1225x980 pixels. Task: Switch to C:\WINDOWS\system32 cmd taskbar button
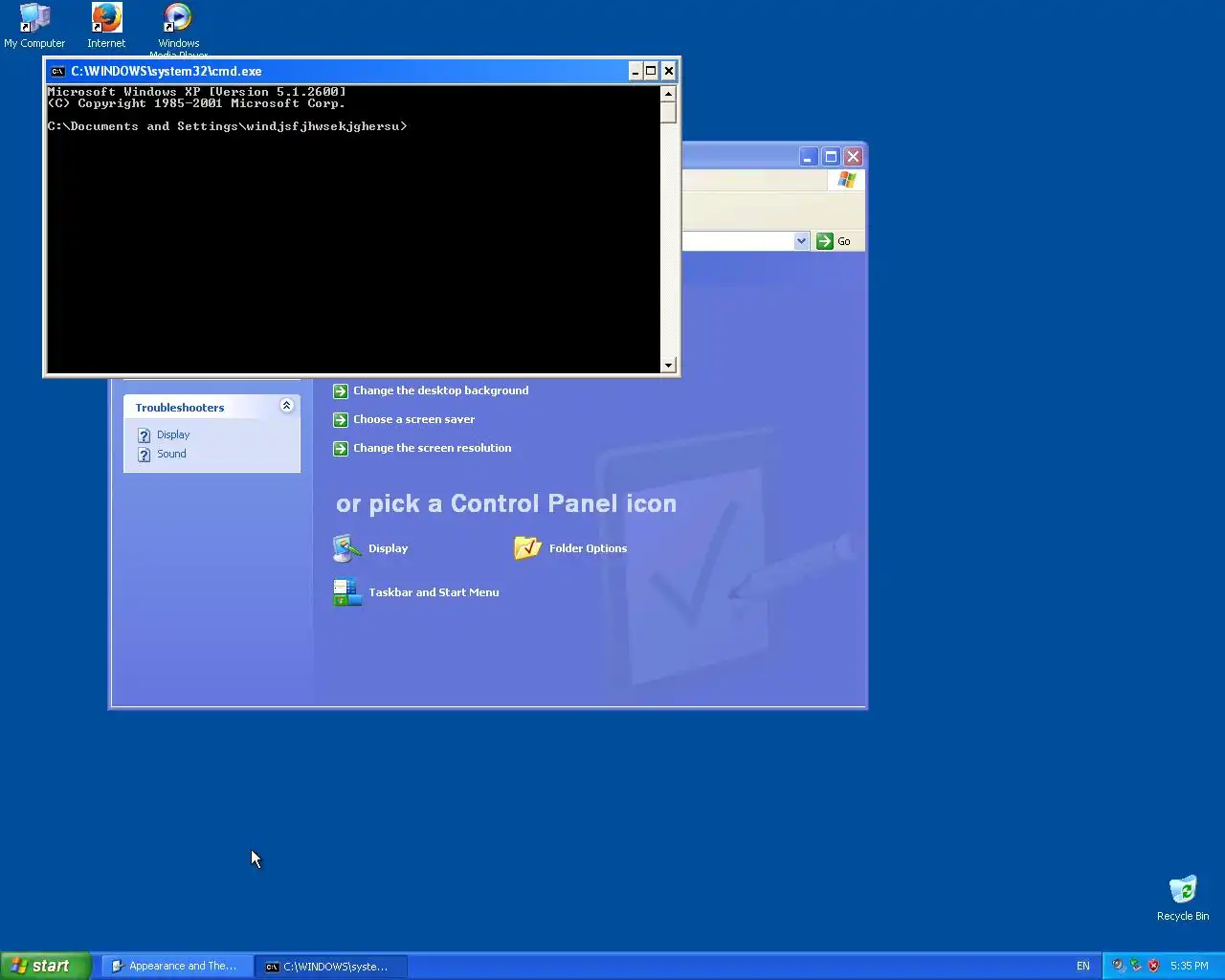331,966
